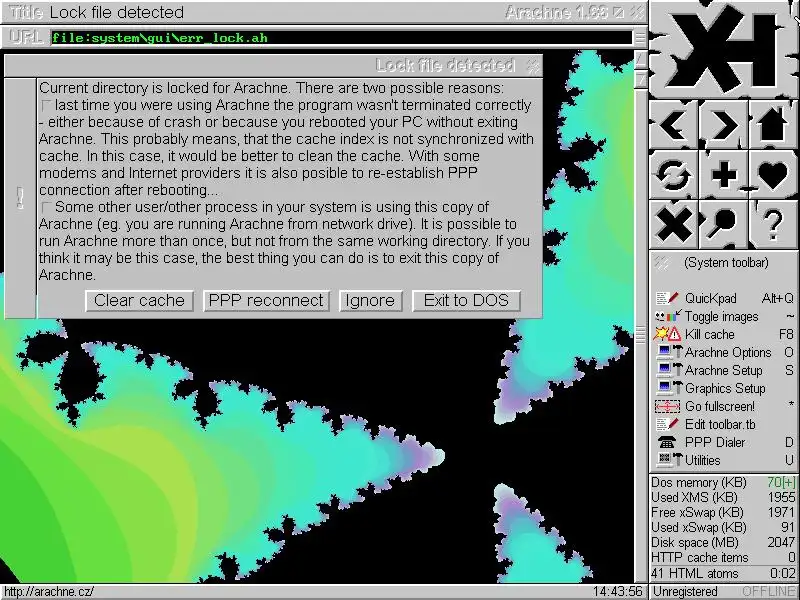This screenshot has width=800, height=600.
Task: Open Arachne Setup
Action: [x=724, y=370]
